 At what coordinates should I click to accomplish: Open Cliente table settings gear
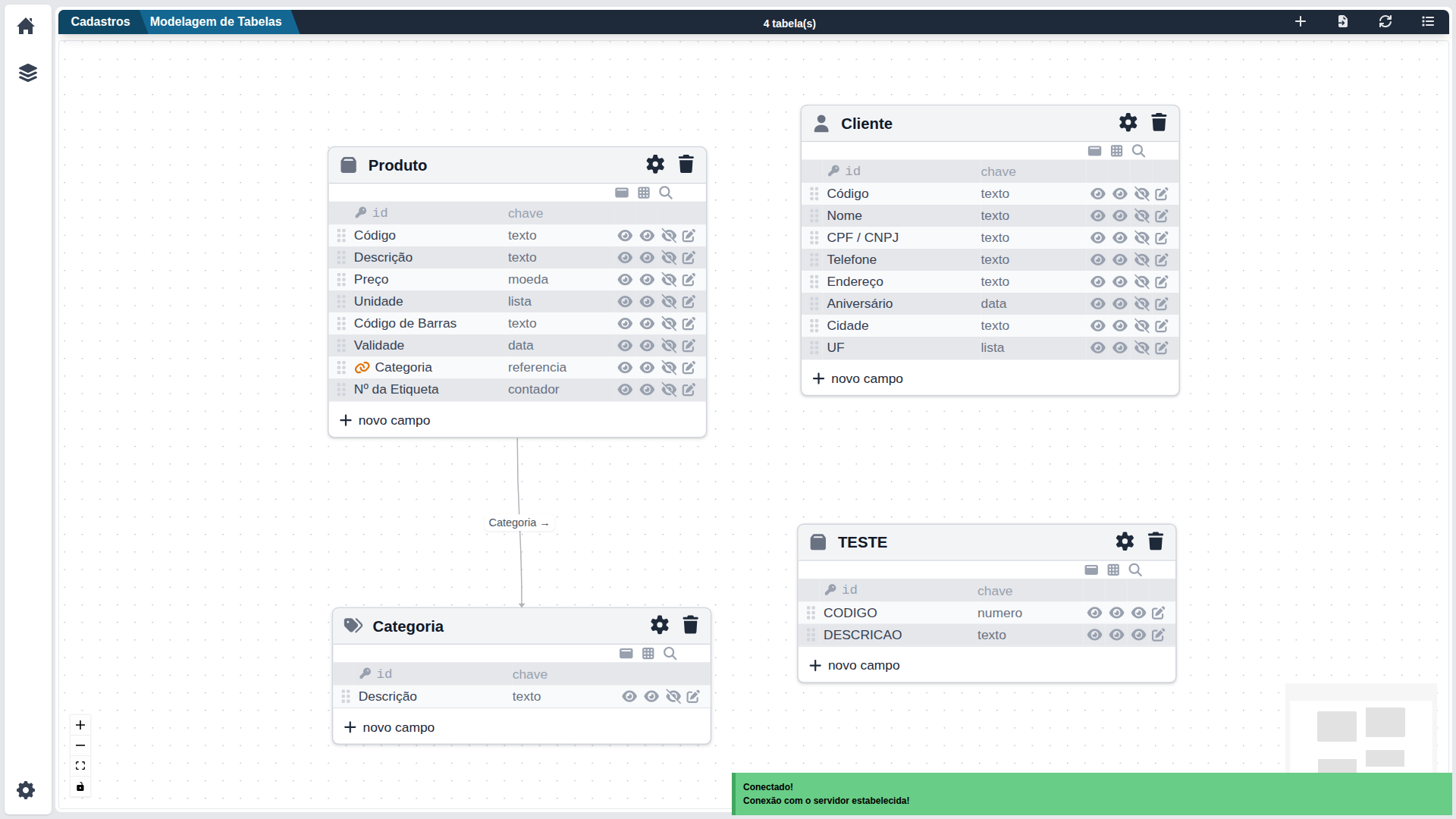(1128, 122)
